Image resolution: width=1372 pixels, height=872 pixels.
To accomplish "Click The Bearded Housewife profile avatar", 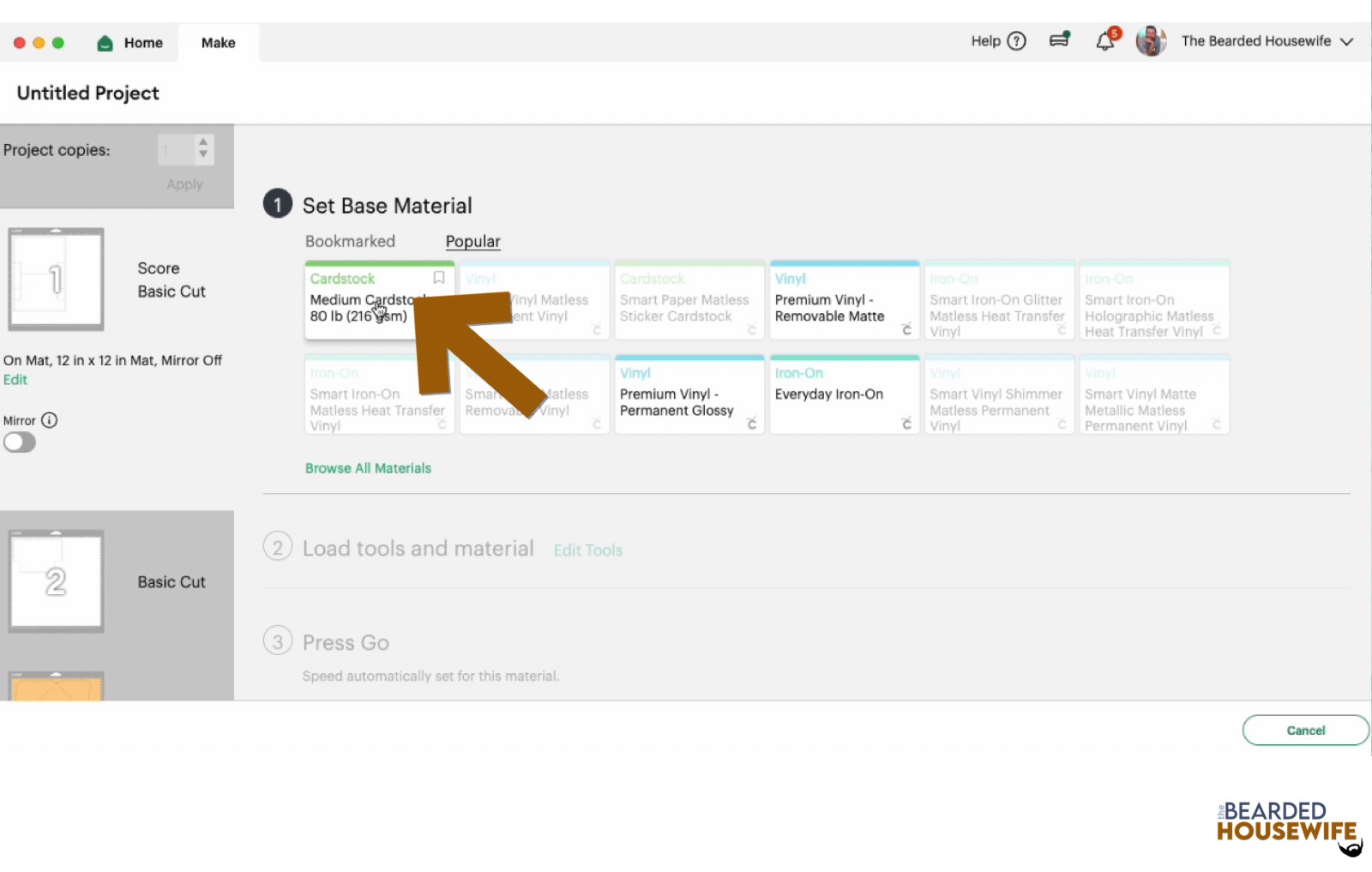I will pos(1152,40).
